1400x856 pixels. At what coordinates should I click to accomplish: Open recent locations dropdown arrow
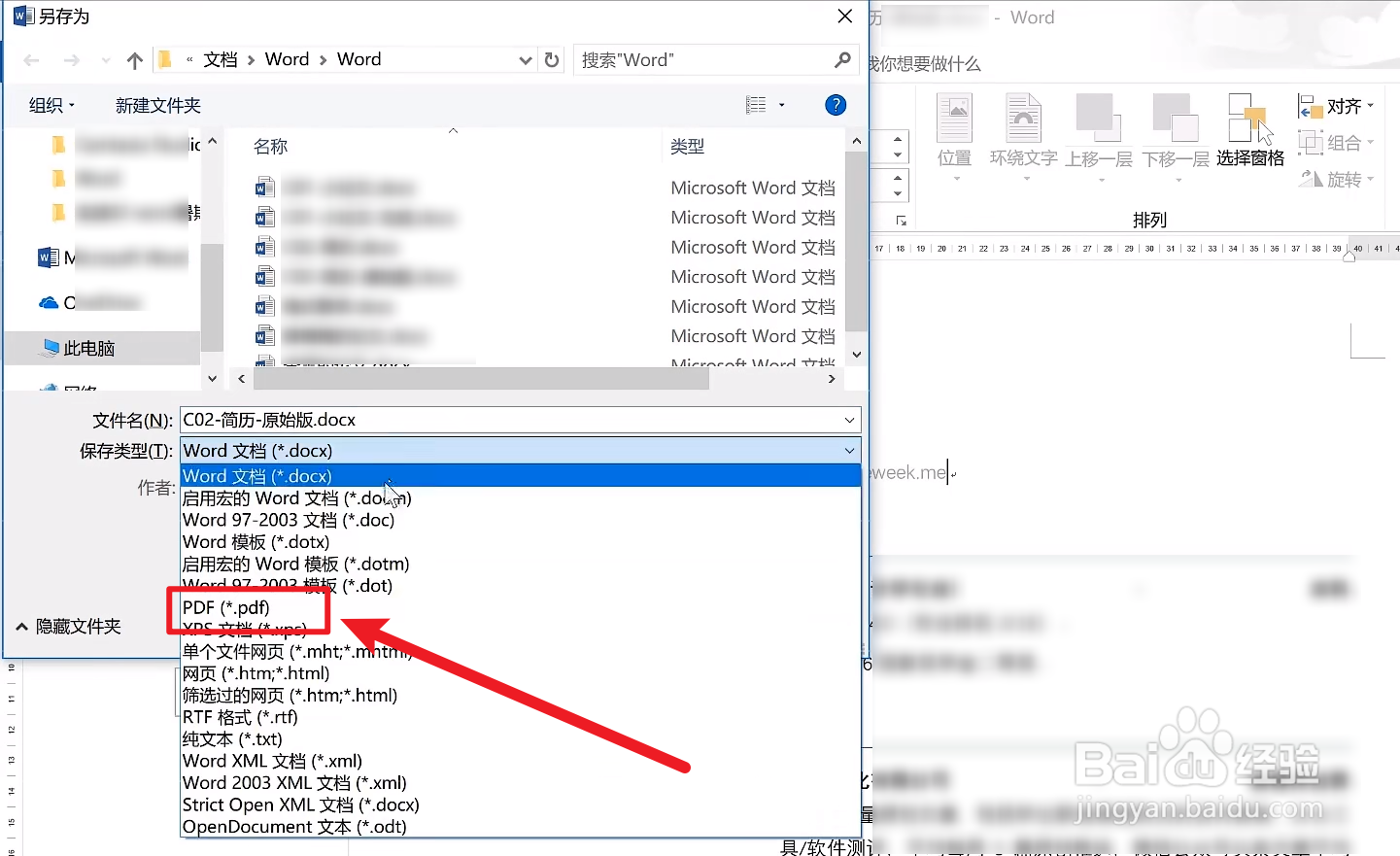[105, 60]
